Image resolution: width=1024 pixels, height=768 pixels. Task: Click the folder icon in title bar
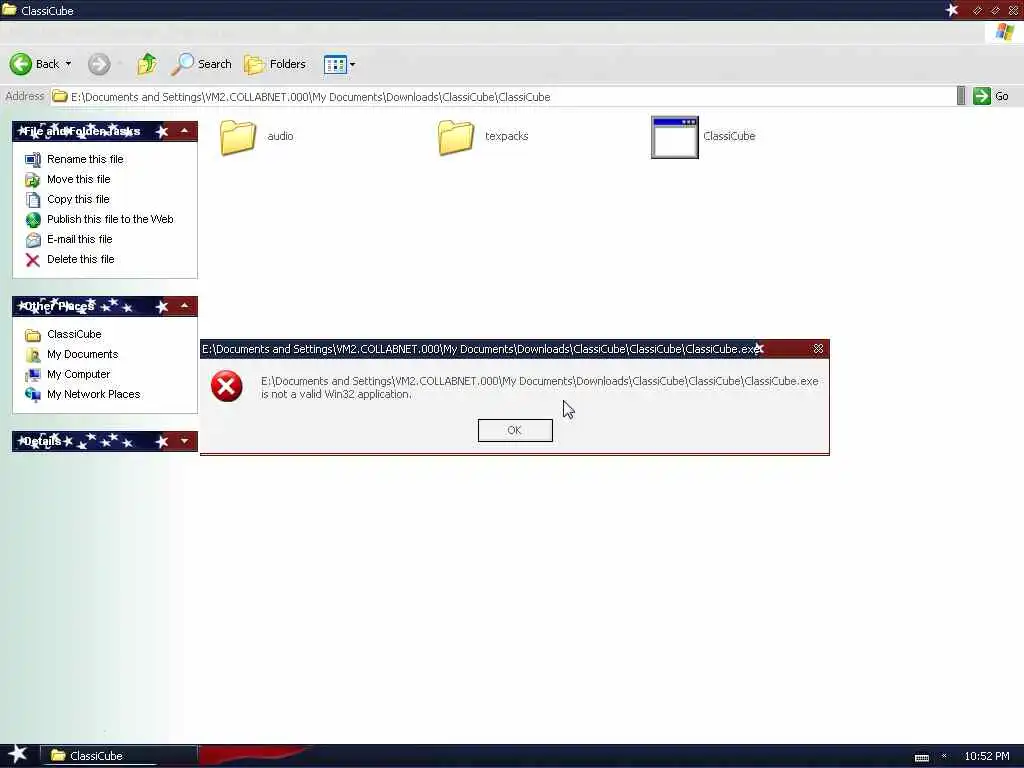[9, 10]
